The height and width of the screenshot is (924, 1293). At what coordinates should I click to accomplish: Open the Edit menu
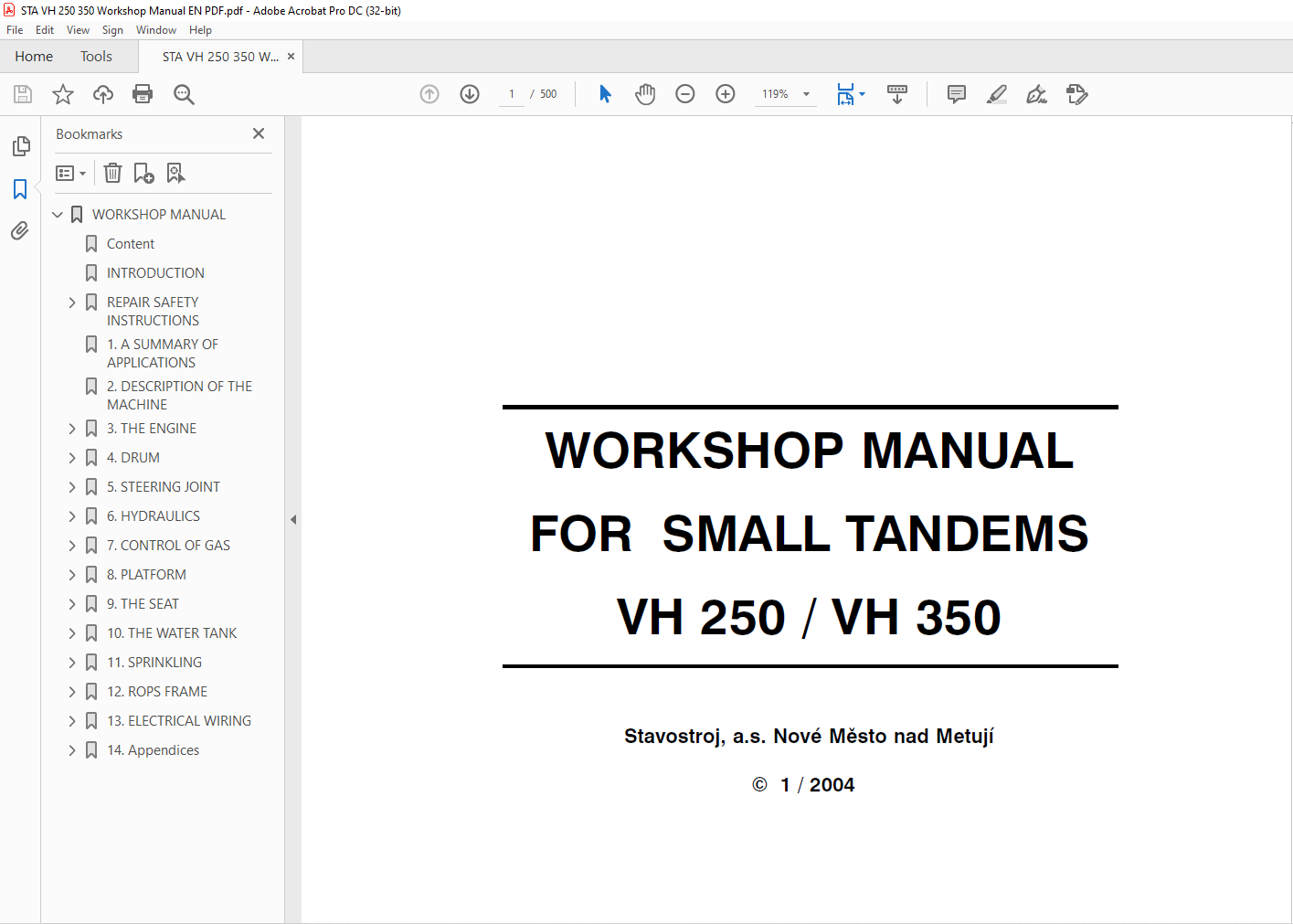45,30
